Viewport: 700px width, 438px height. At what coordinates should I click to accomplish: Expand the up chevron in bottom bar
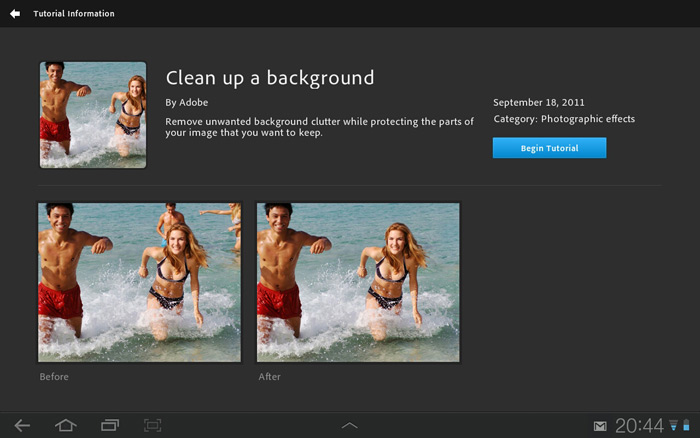349,425
